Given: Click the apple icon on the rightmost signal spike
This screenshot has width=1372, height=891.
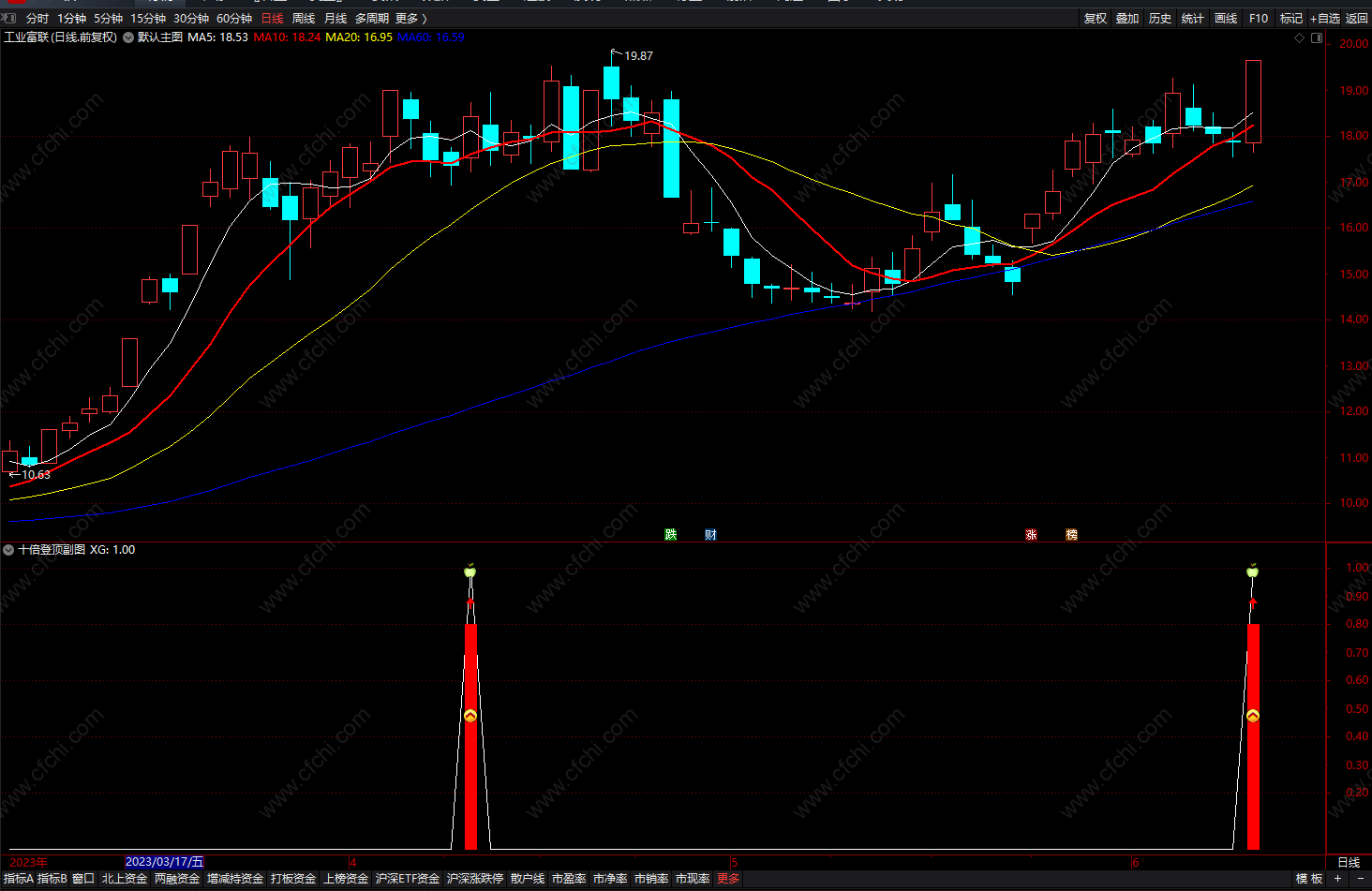Looking at the screenshot, I should [1252, 571].
